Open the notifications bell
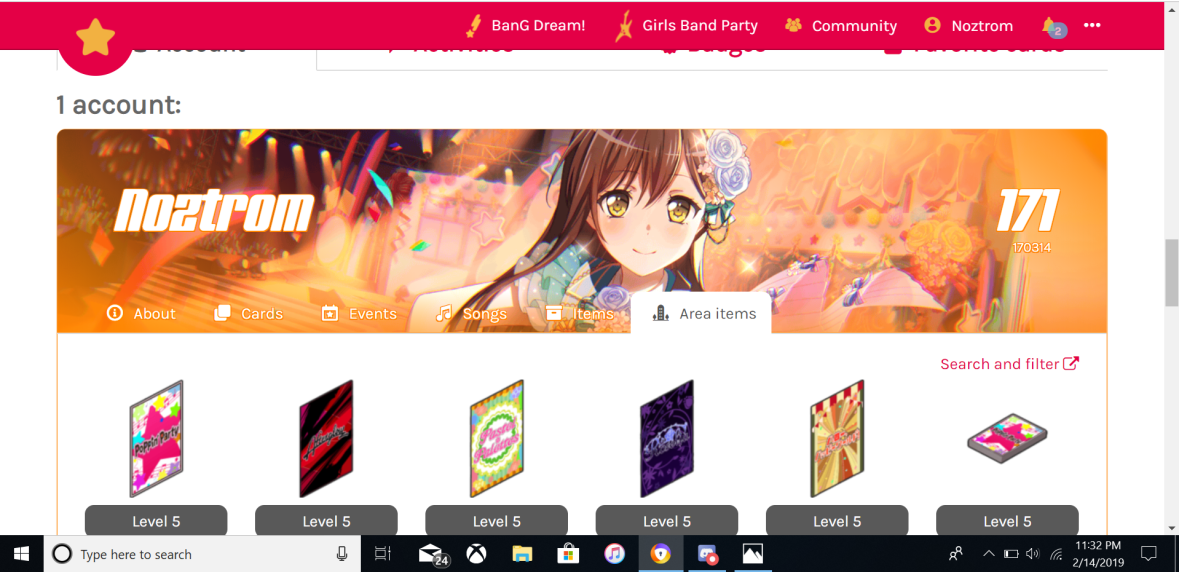1179x572 pixels. click(1048, 25)
